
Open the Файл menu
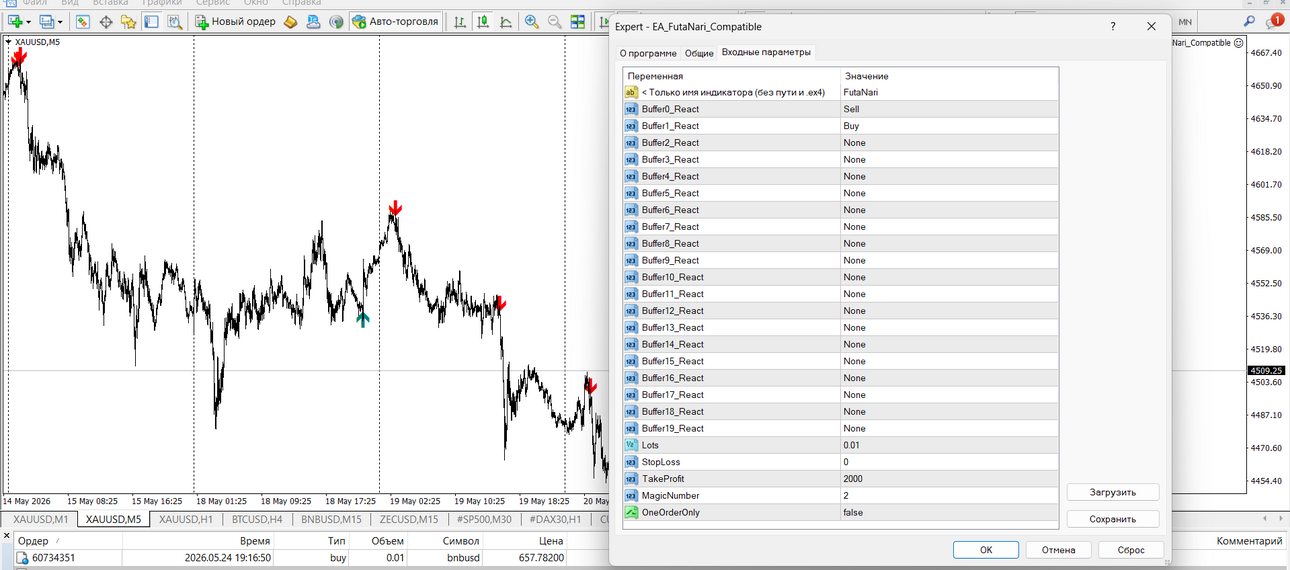35,3
